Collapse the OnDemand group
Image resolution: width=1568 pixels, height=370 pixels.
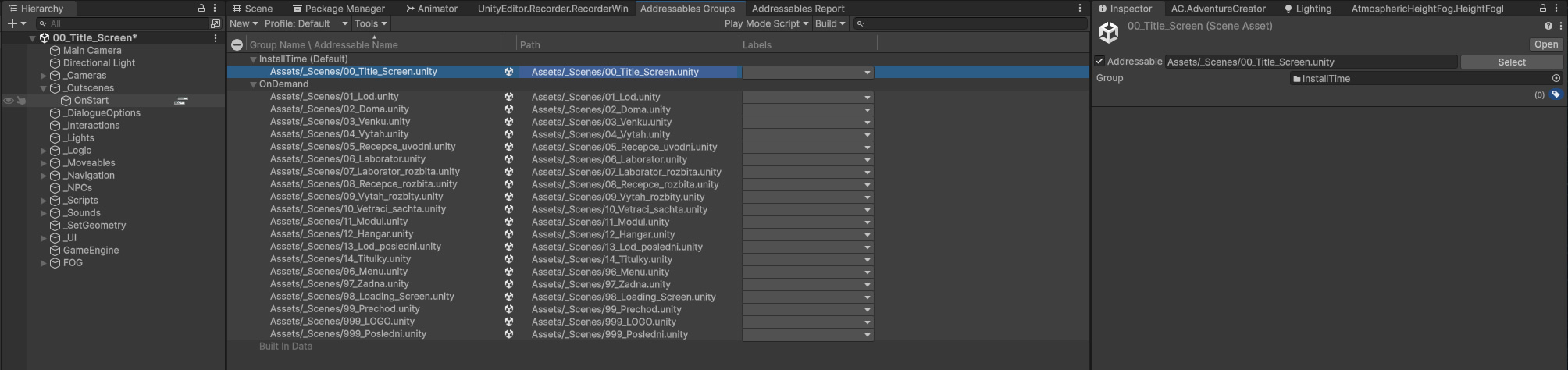(253, 84)
